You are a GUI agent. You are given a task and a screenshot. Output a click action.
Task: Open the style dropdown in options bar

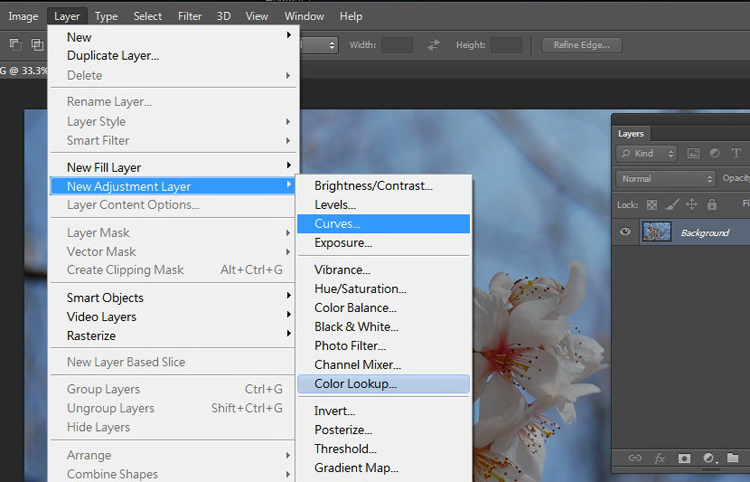tap(319, 45)
